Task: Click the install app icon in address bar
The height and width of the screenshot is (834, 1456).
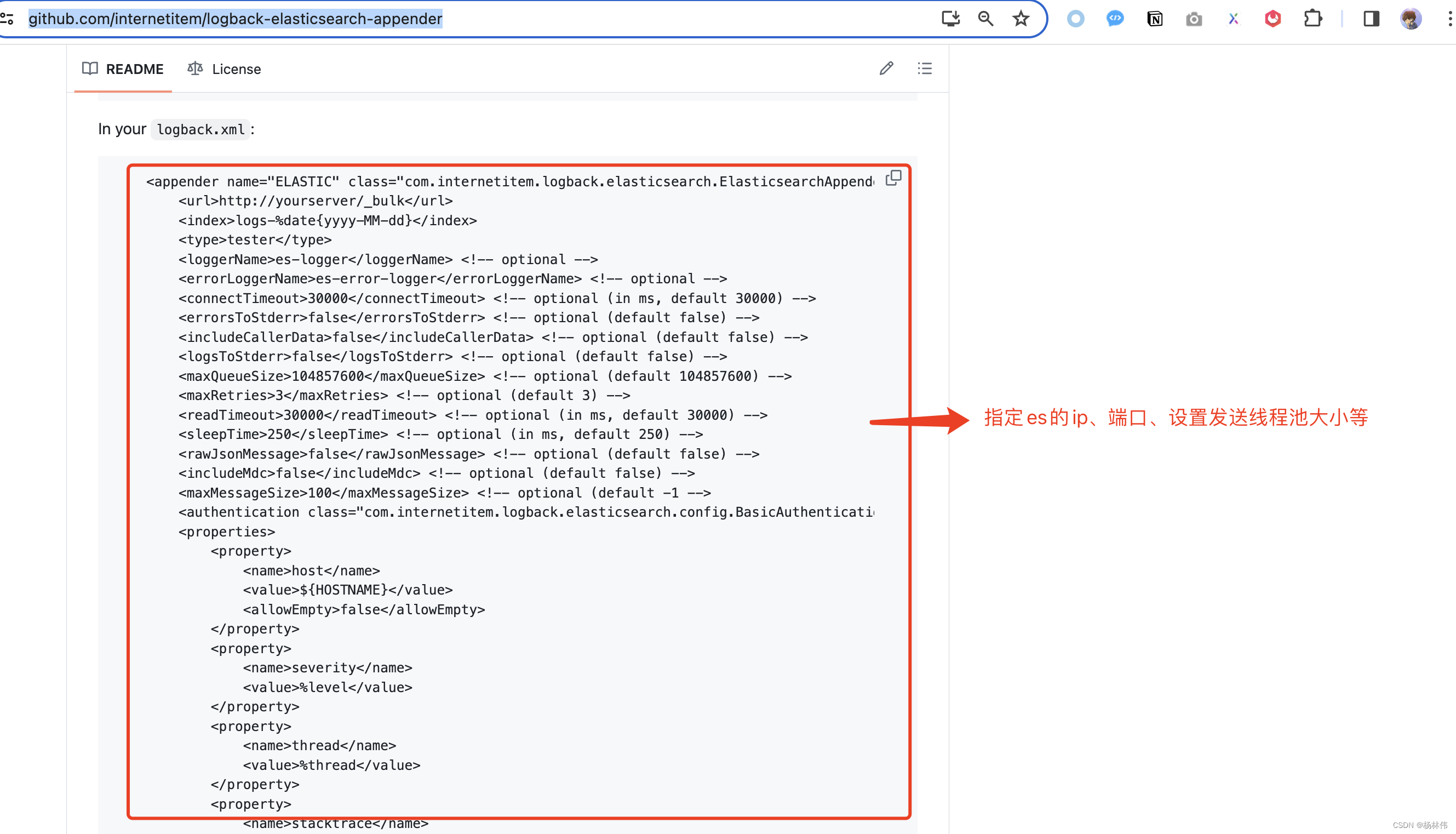Action: point(950,19)
